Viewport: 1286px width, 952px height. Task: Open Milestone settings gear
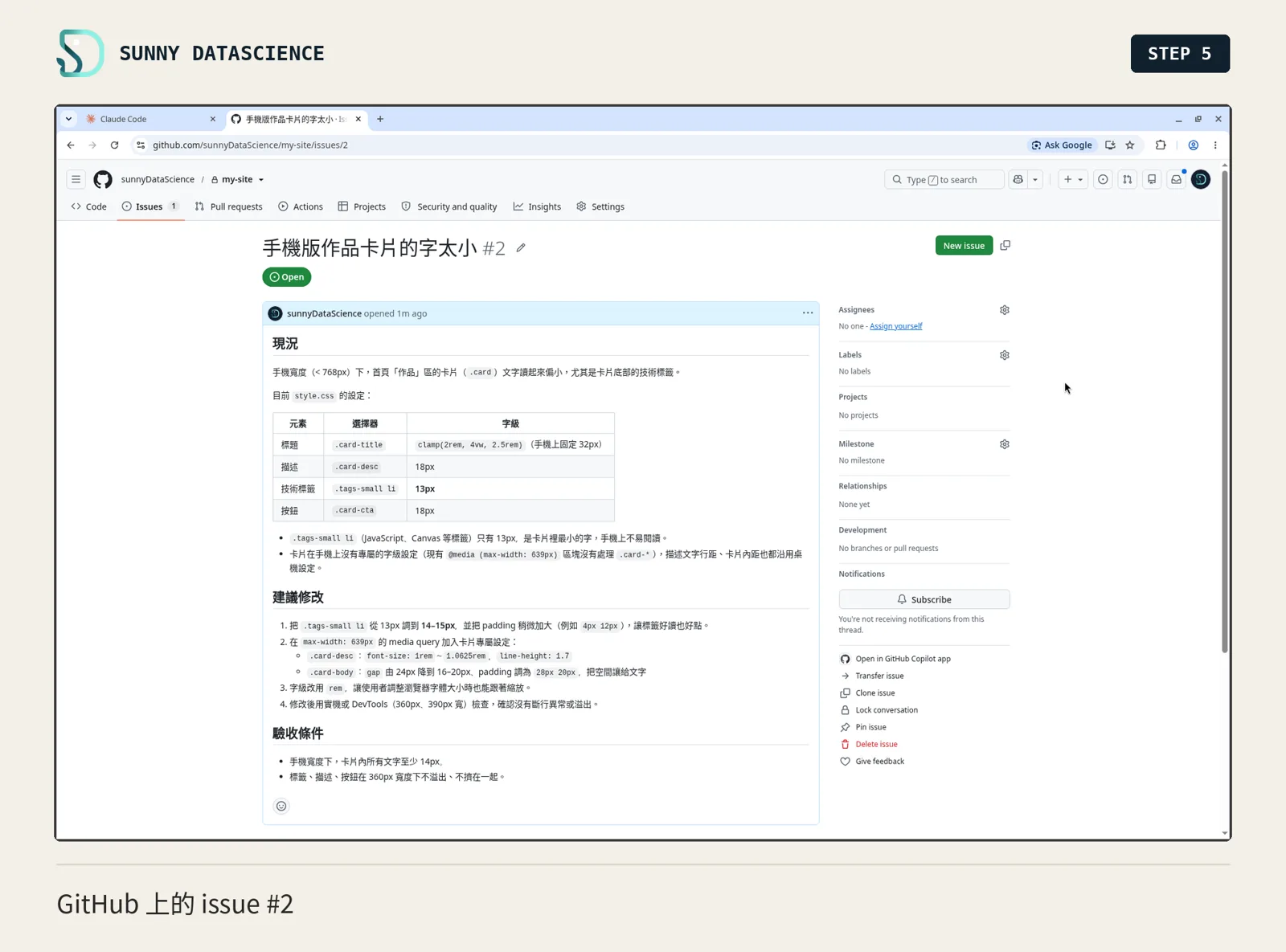tap(1005, 444)
